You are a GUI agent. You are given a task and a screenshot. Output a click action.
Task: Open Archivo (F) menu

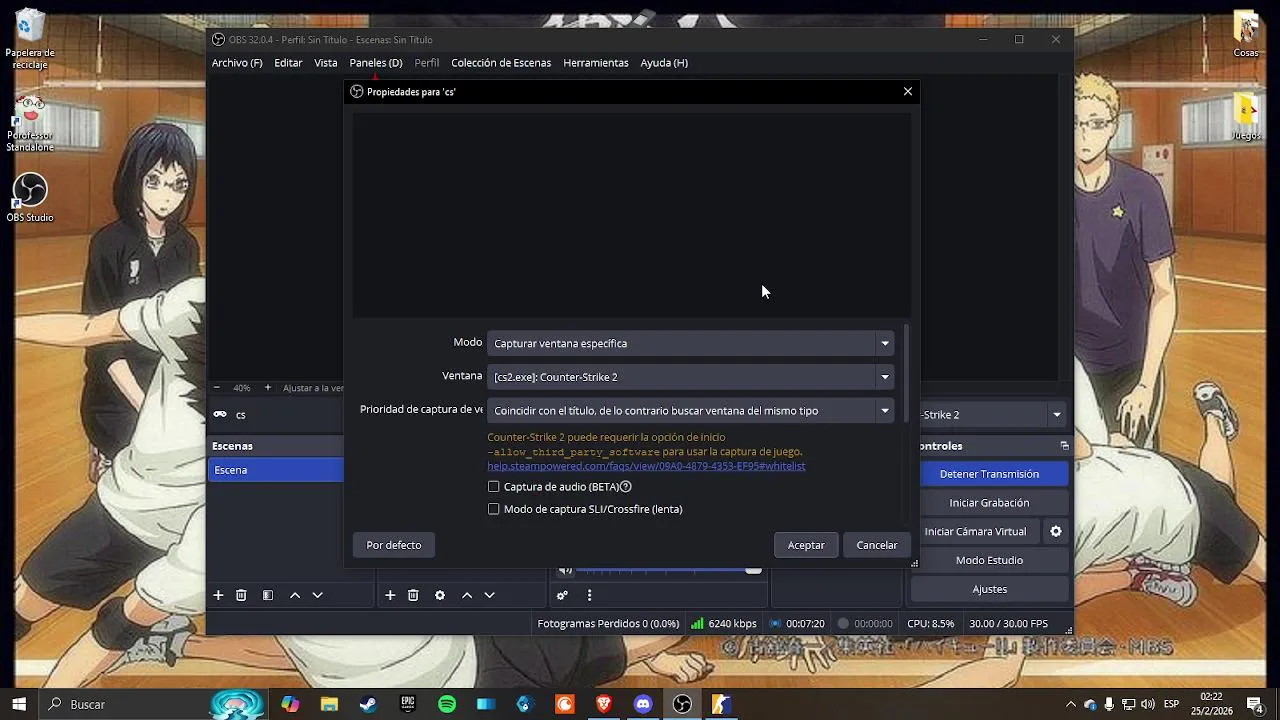tap(237, 63)
